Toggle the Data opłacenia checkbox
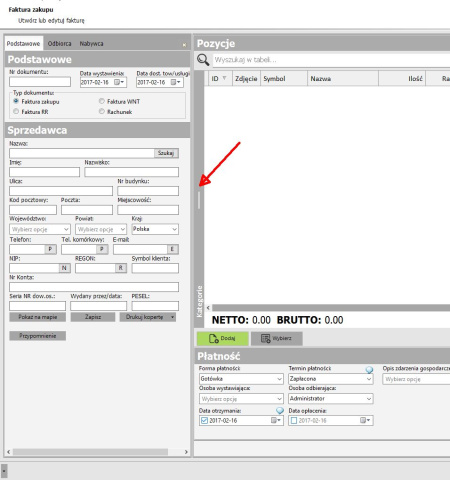 click(294, 421)
